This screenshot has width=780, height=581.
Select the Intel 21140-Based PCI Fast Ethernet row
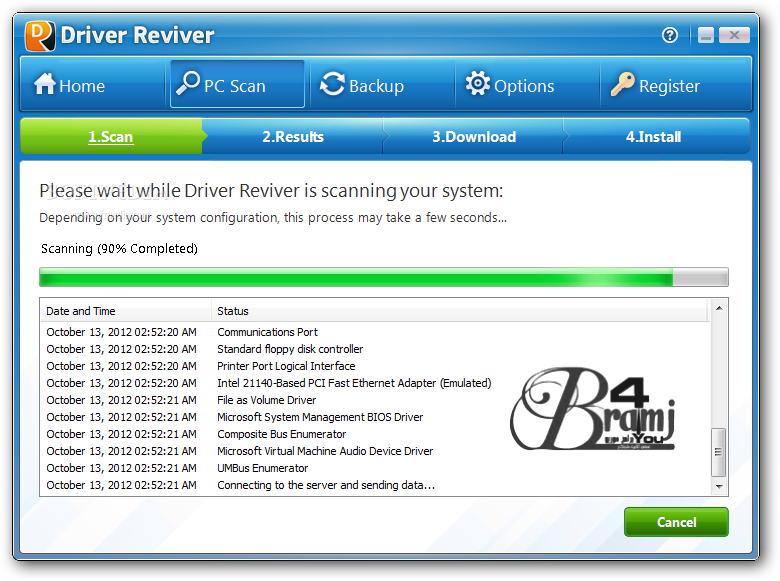pyautogui.click(x=376, y=383)
